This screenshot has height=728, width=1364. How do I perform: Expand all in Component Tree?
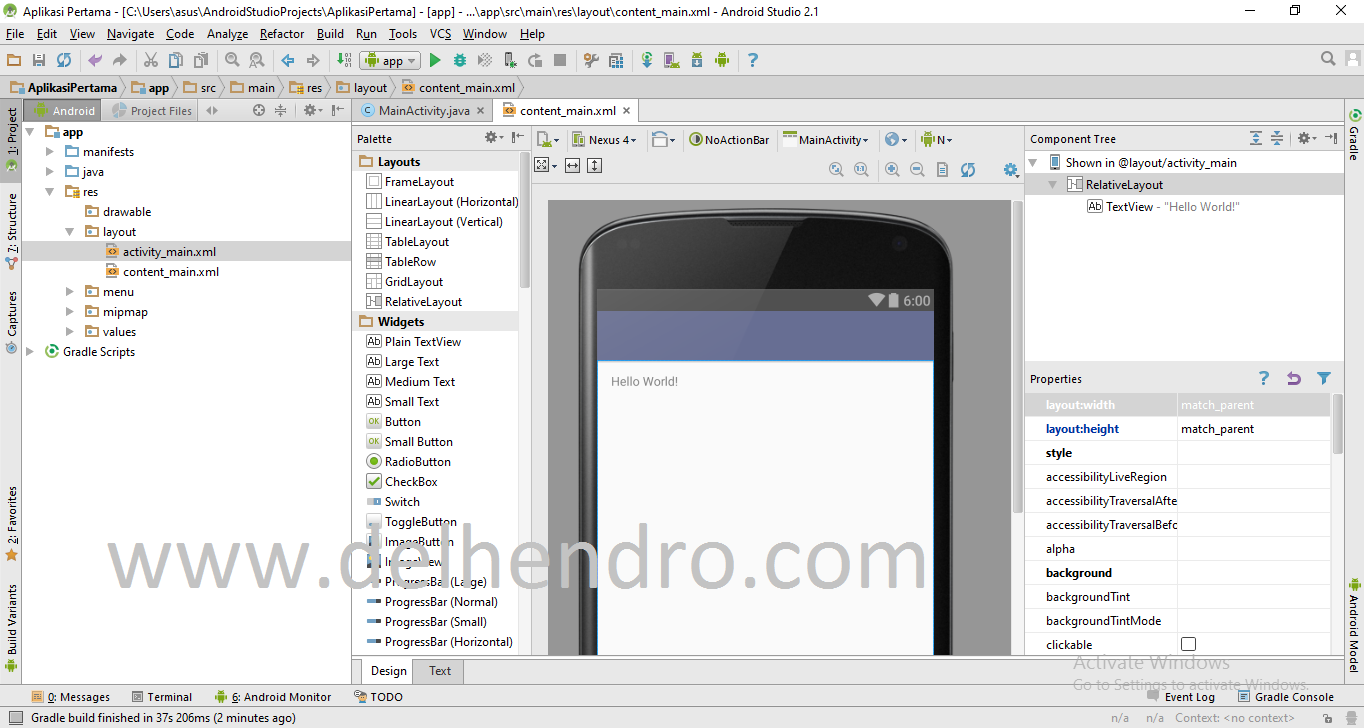pyautogui.click(x=1256, y=139)
